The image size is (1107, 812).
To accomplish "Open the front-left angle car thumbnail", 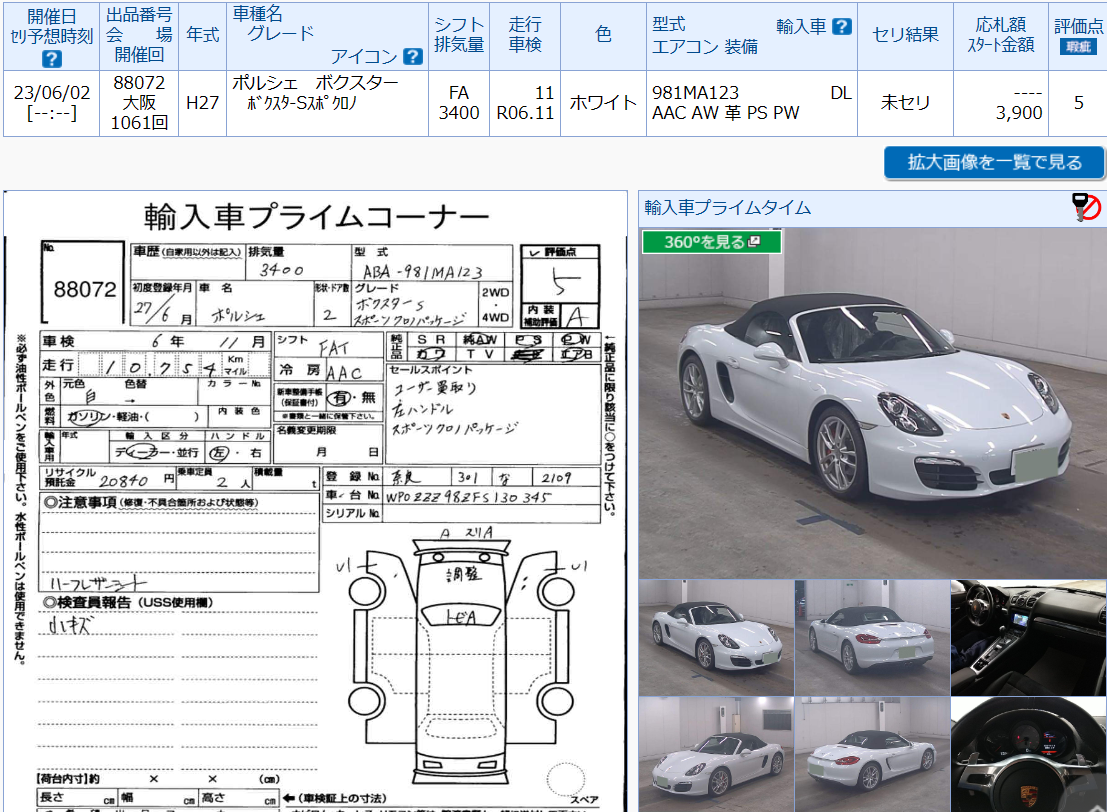I will coord(717,638).
